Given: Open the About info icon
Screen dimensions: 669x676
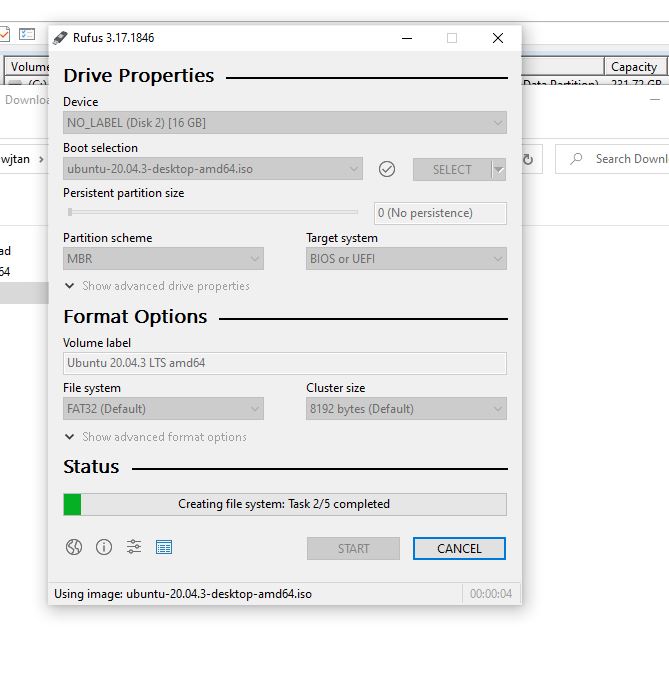Looking at the screenshot, I should (104, 547).
